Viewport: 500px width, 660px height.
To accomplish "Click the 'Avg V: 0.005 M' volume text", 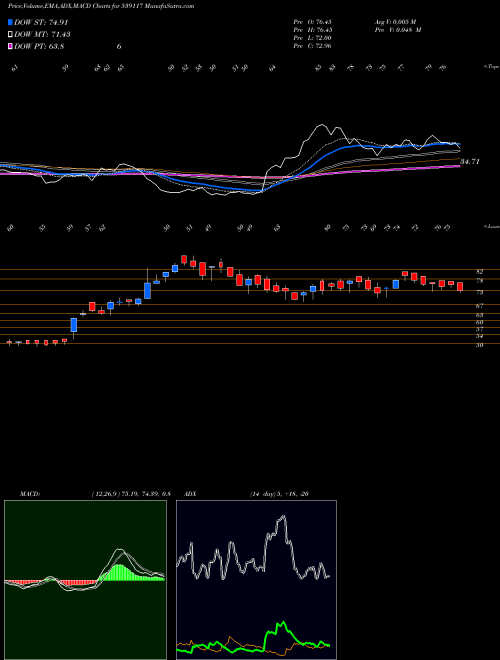I will tap(398, 21).
